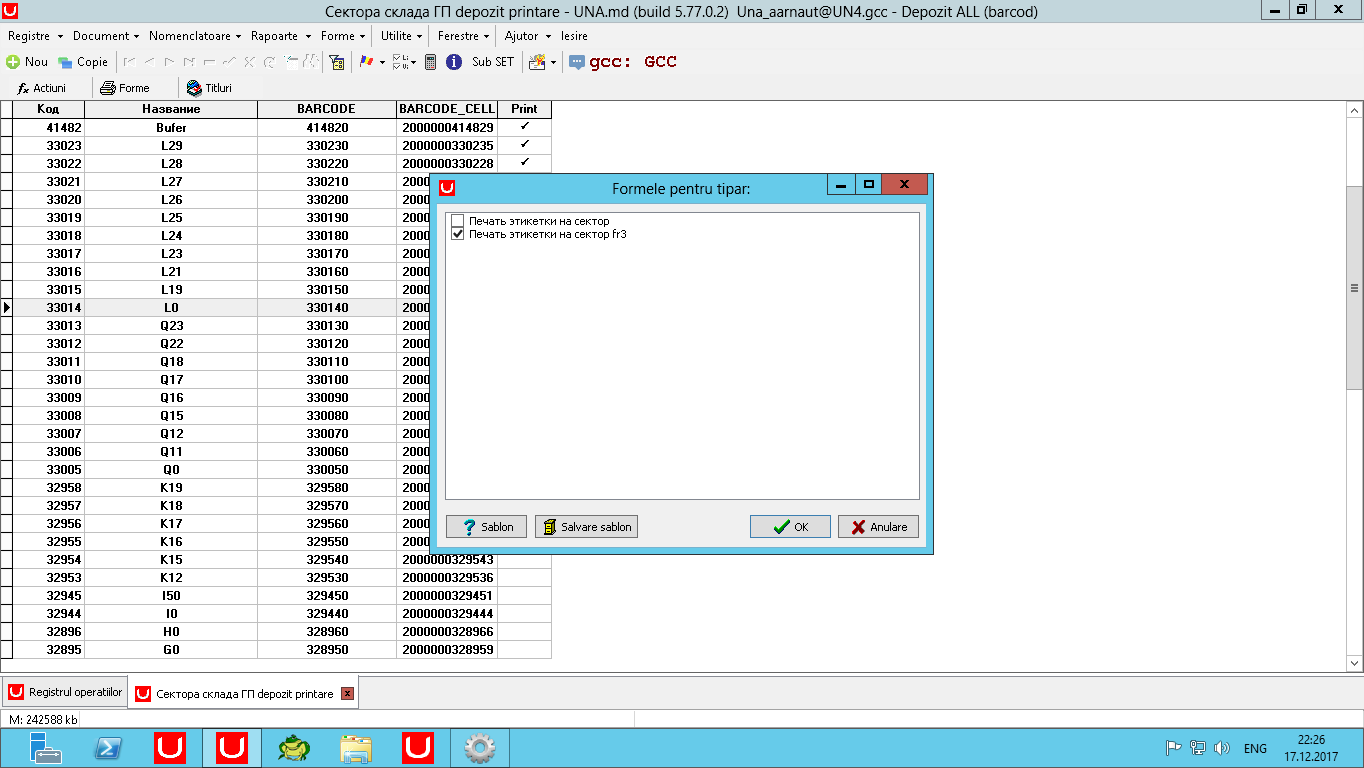Click the Forme printer button
Screen dimensions: 1364x768
pyautogui.click(x=125, y=88)
